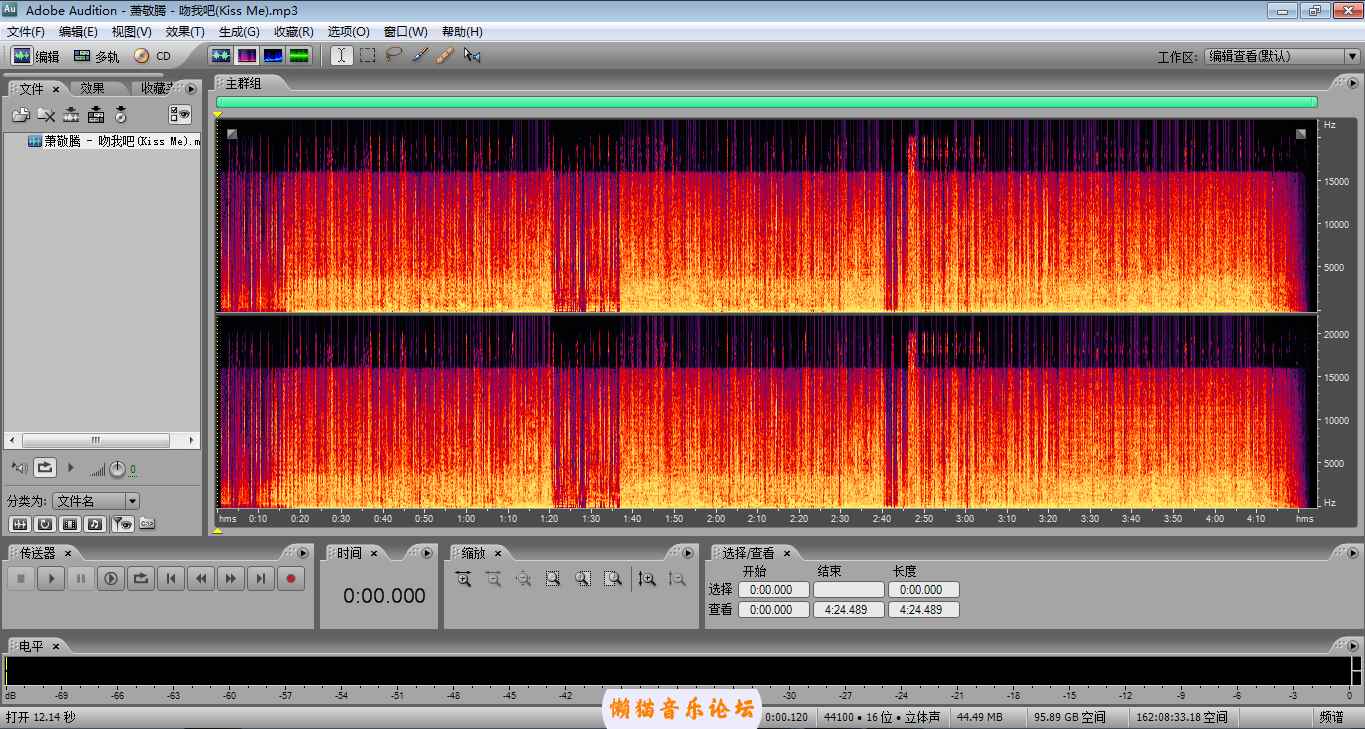Switch to the 文件 tab
The width and height of the screenshot is (1365, 729).
[x=32, y=88]
